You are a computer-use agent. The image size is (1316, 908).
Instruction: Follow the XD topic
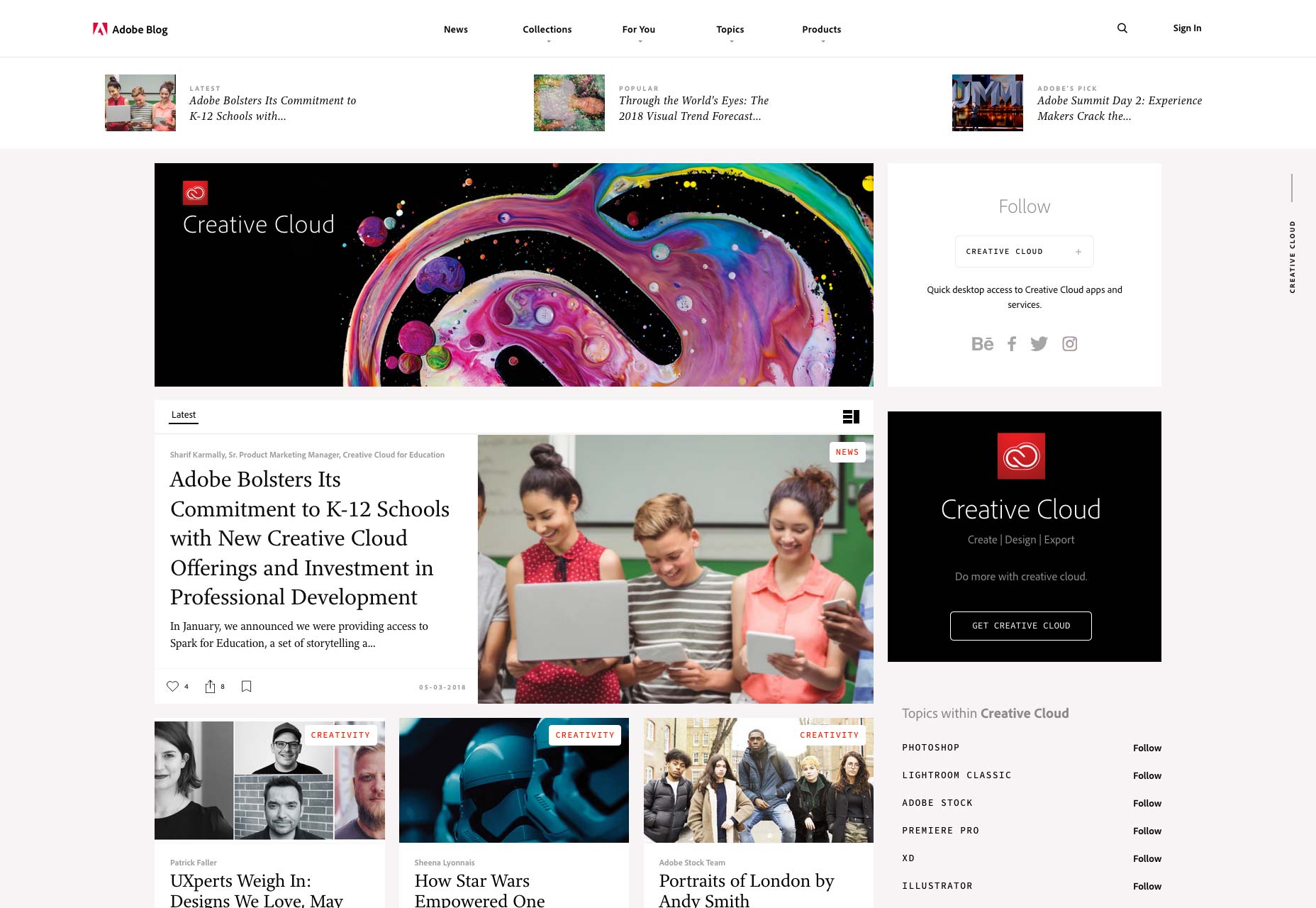1147,859
